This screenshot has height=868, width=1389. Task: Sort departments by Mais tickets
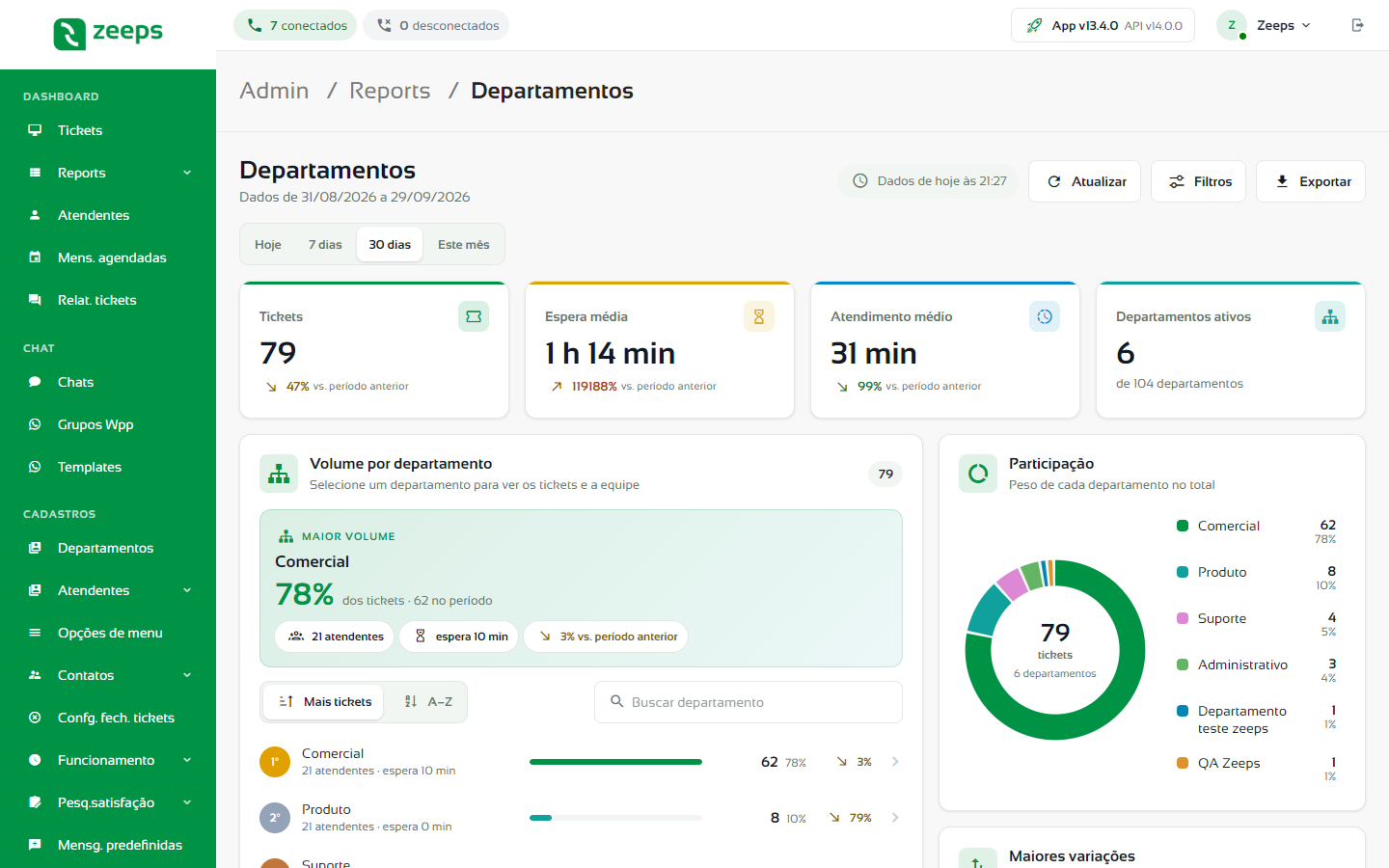324,702
